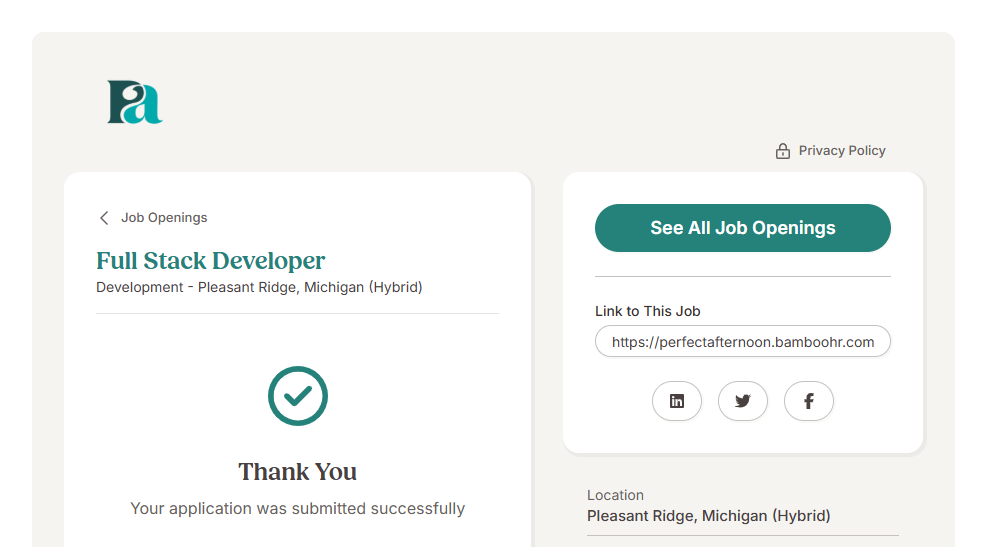Screen dimensions: 987x547
Task: Click the Link to This Job label
Action: 647,311
